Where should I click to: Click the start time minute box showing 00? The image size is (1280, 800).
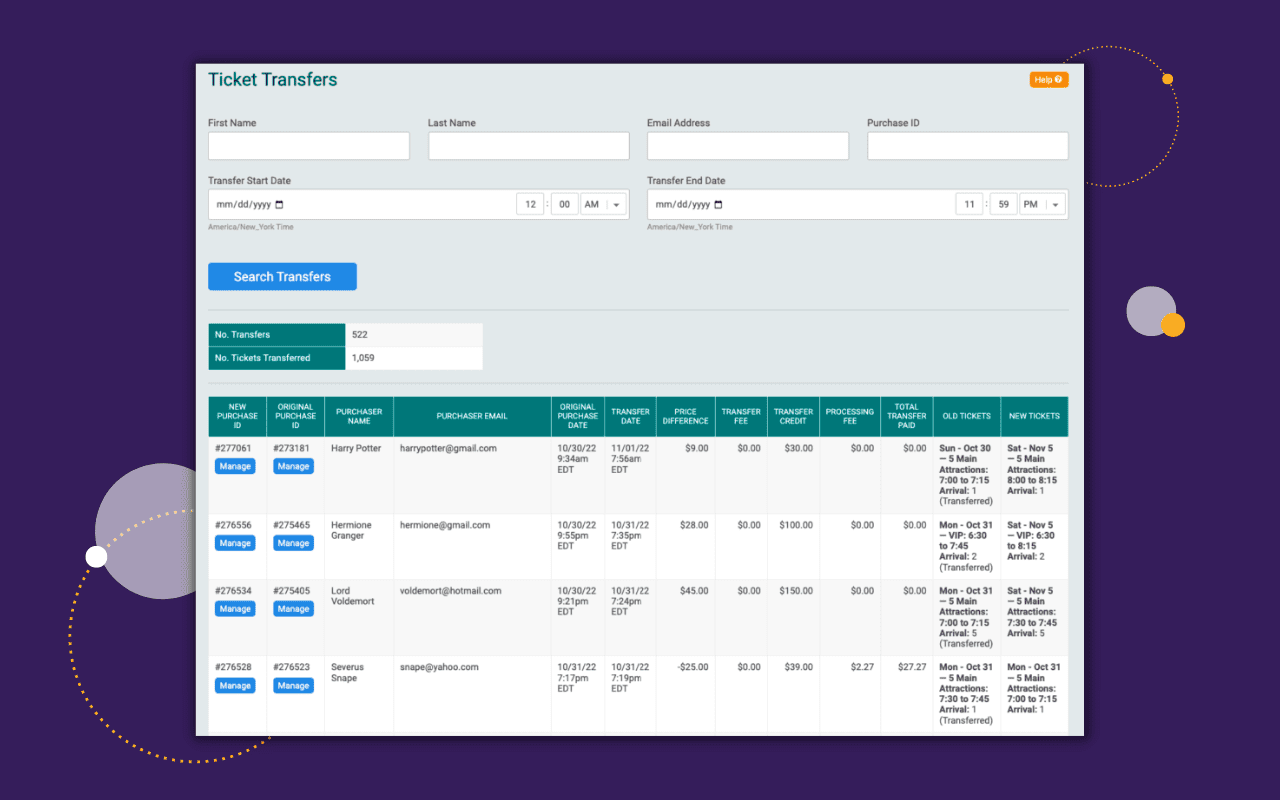click(565, 204)
